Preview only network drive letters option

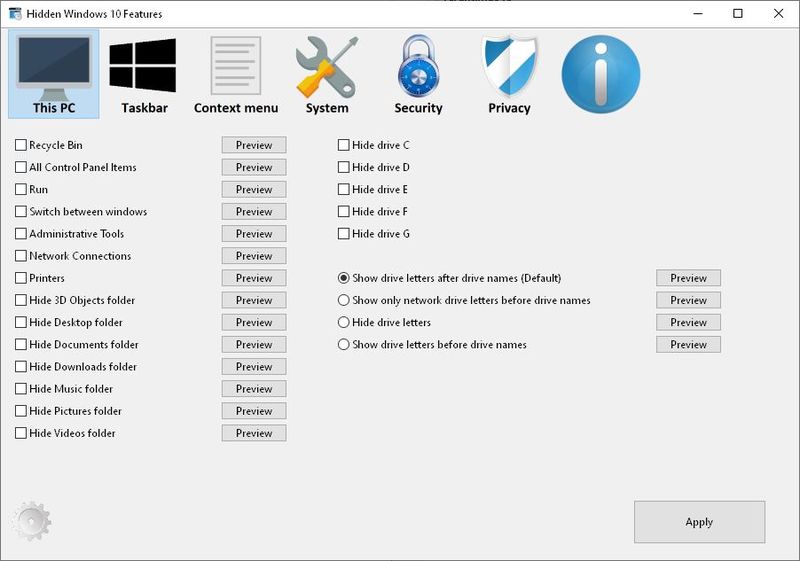(688, 300)
